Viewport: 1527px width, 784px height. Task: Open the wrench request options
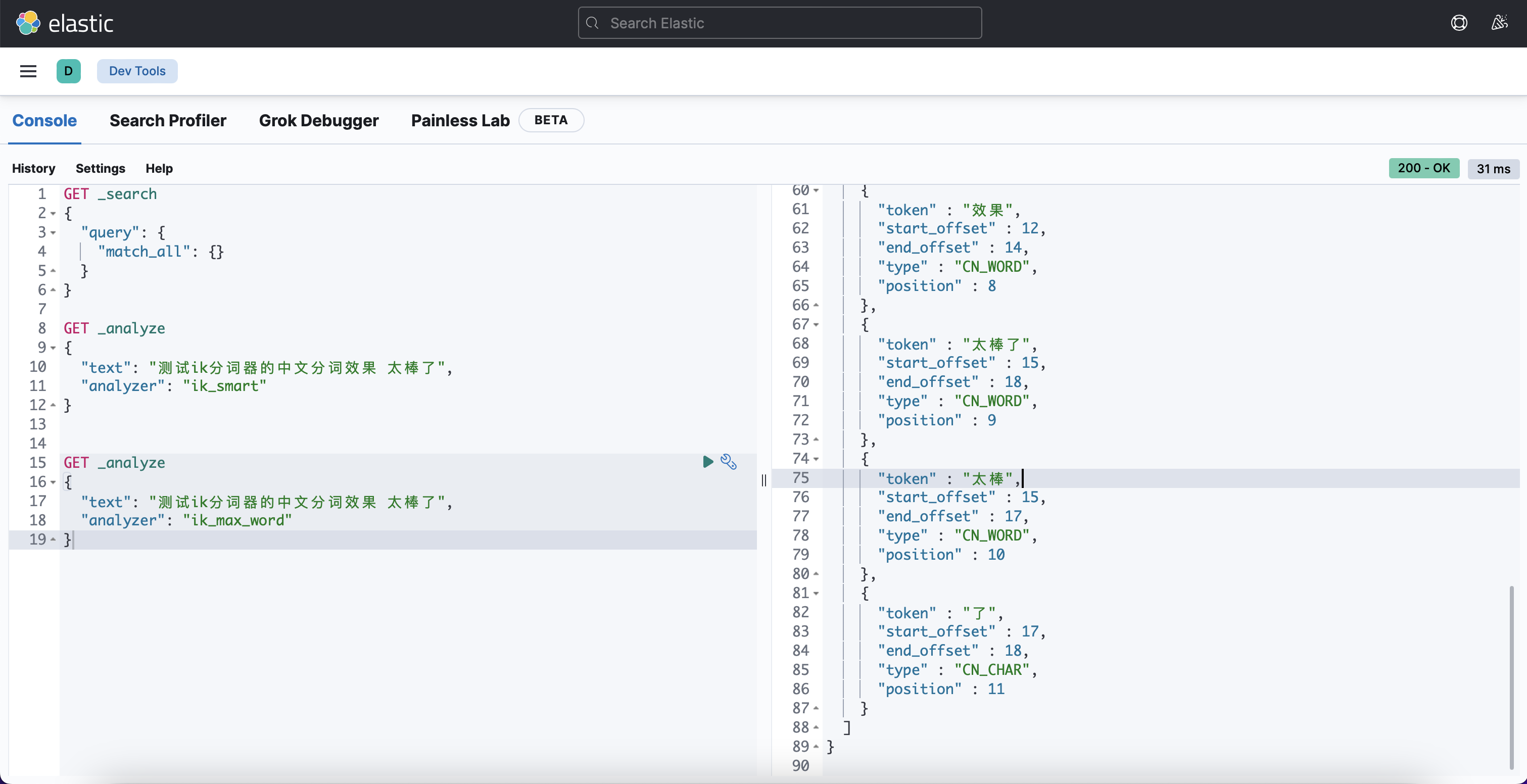click(729, 462)
